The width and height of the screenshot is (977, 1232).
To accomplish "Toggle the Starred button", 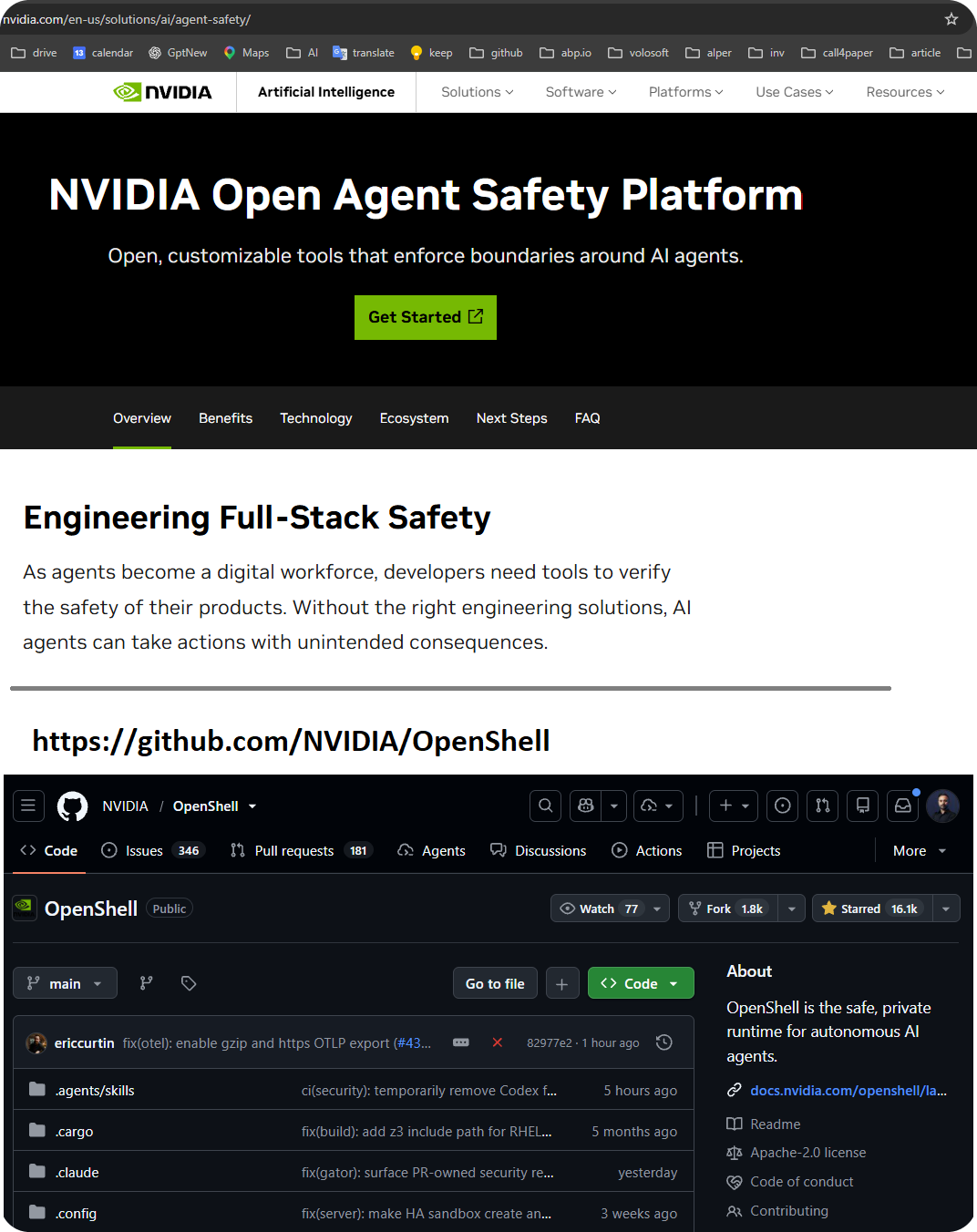I will [x=872, y=909].
